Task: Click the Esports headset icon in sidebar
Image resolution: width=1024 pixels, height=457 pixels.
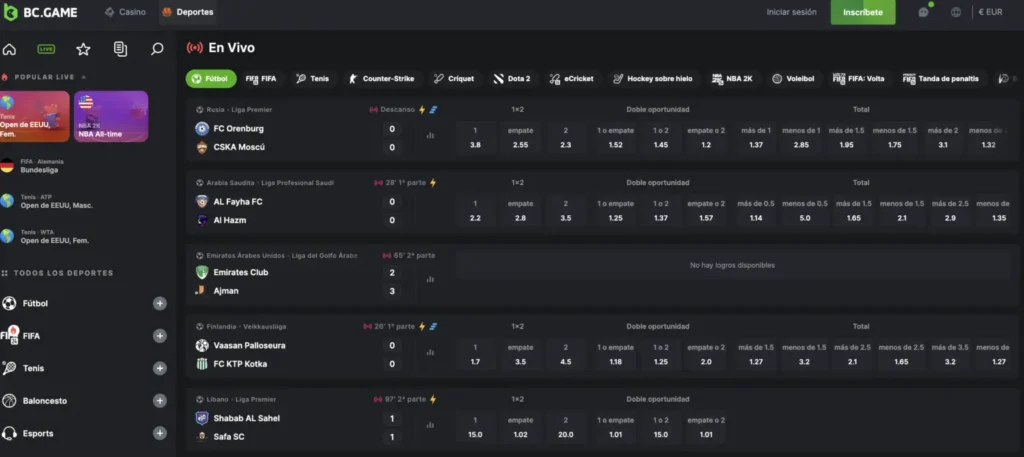Action: (9, 433)
